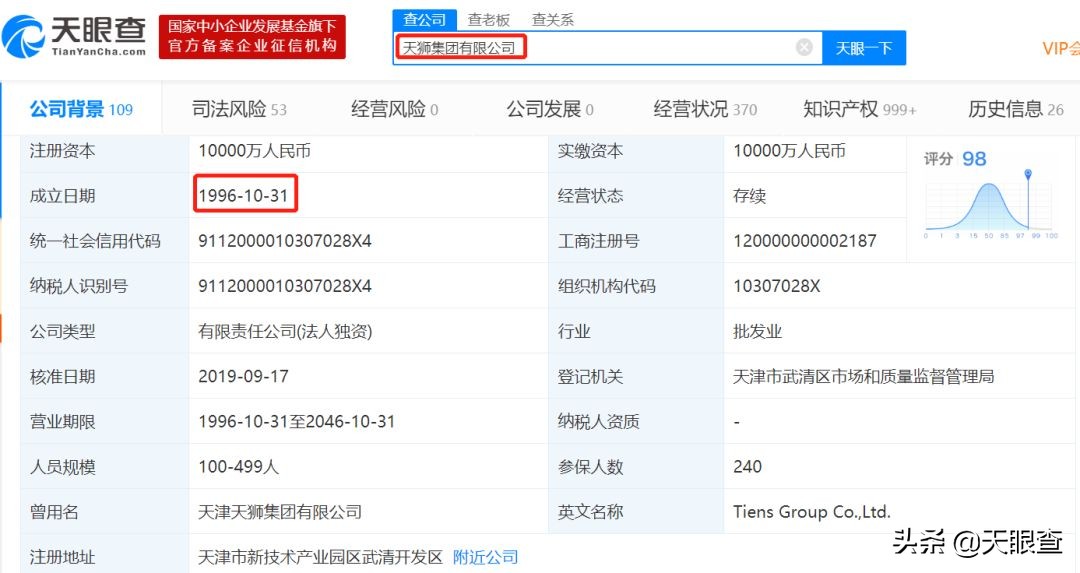Click the TianYanCha logo

click(x=74, y=36)
